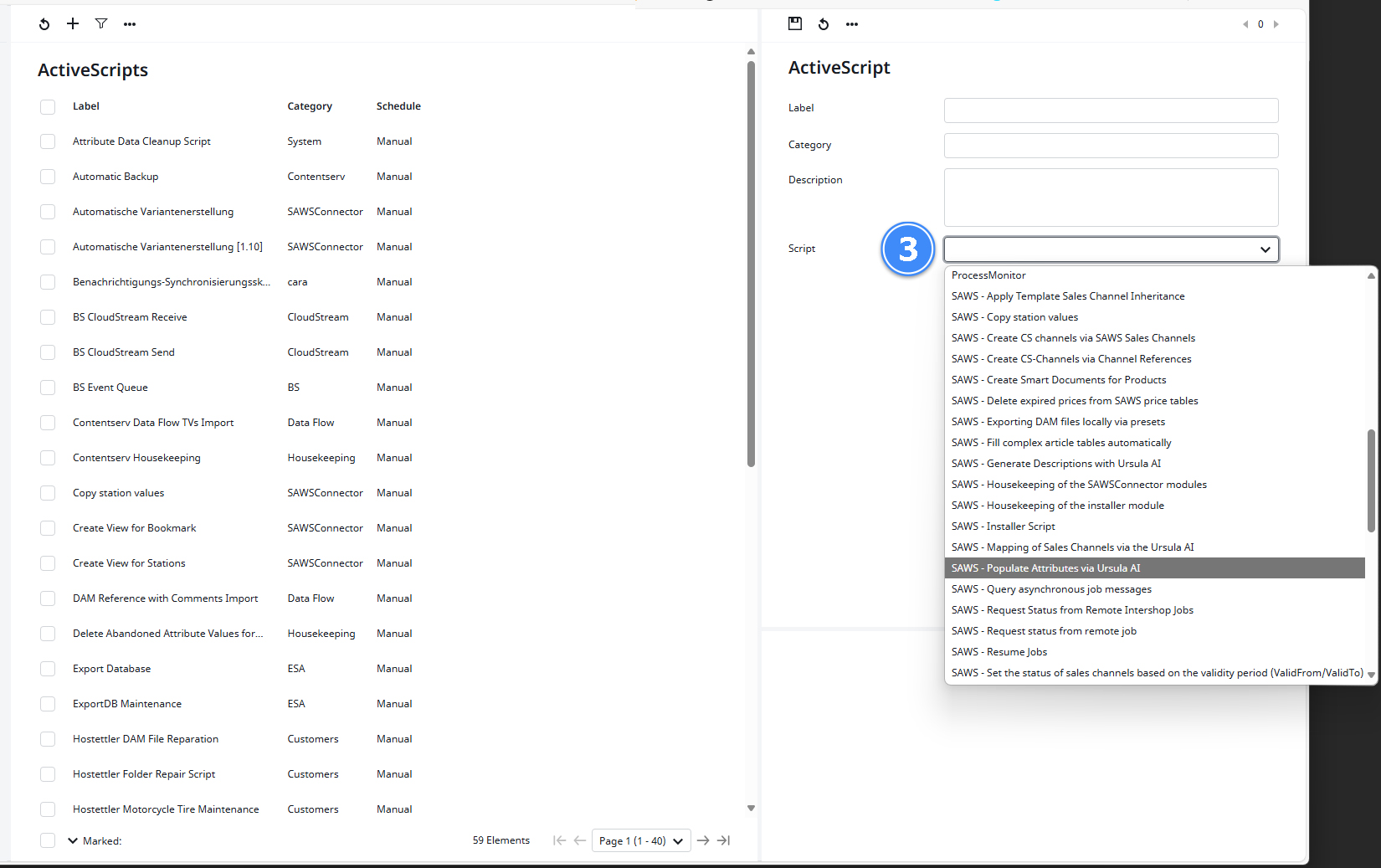Go to previous record arrow in editor
Viewport: 1381px width, 868px height.
(x=1245, y=24)
